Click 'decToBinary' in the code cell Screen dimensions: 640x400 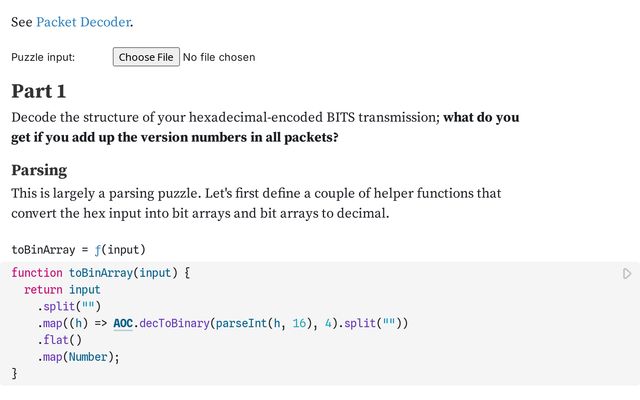tap(174, 323)
